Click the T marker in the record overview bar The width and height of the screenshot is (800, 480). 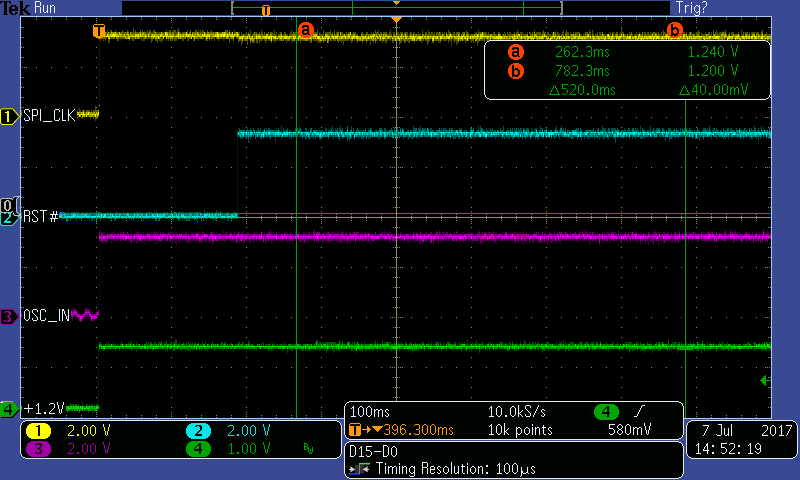pos(265,10)
